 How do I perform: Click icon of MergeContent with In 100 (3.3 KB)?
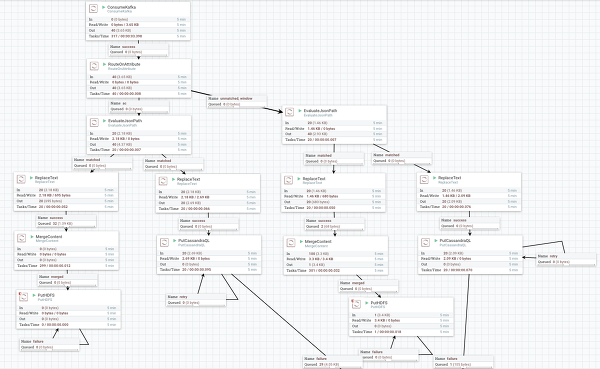tap(291, 243)
